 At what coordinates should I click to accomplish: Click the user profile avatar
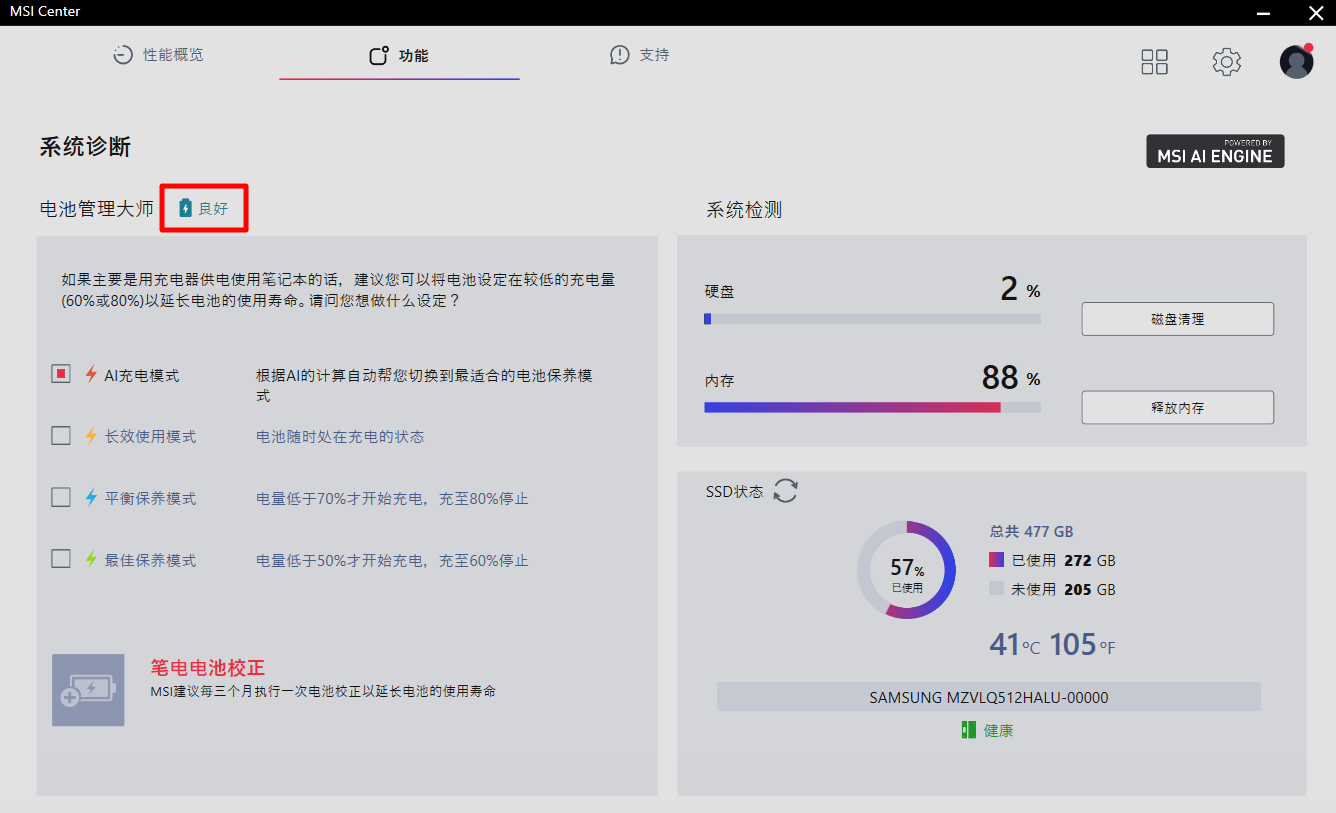click(1296, 62)
